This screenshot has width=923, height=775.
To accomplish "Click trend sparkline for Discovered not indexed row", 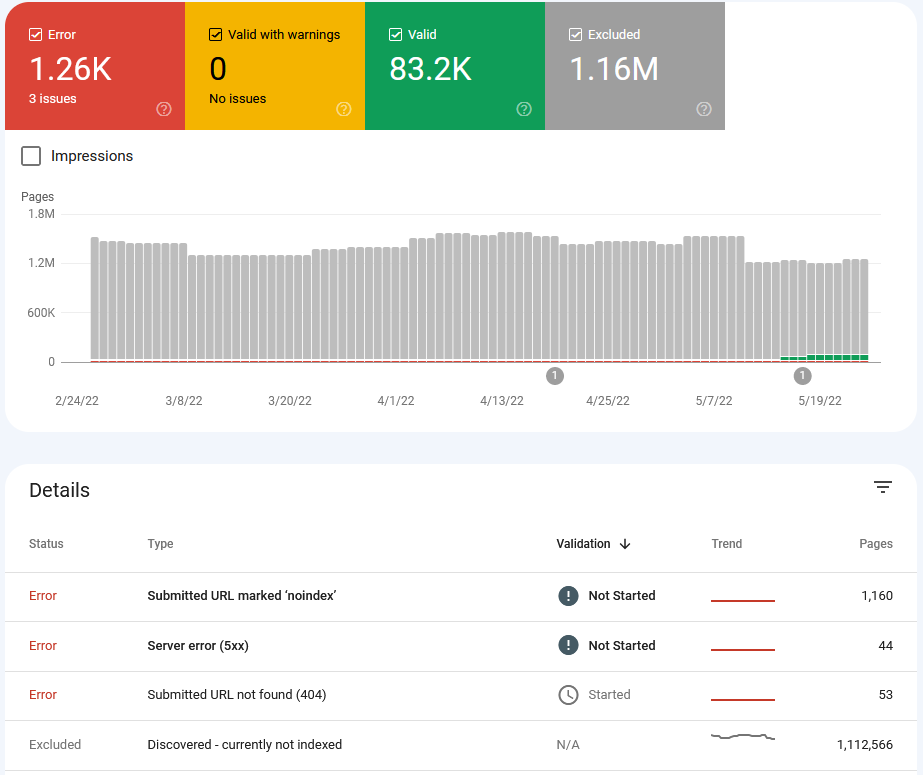I will click(743, 736).
